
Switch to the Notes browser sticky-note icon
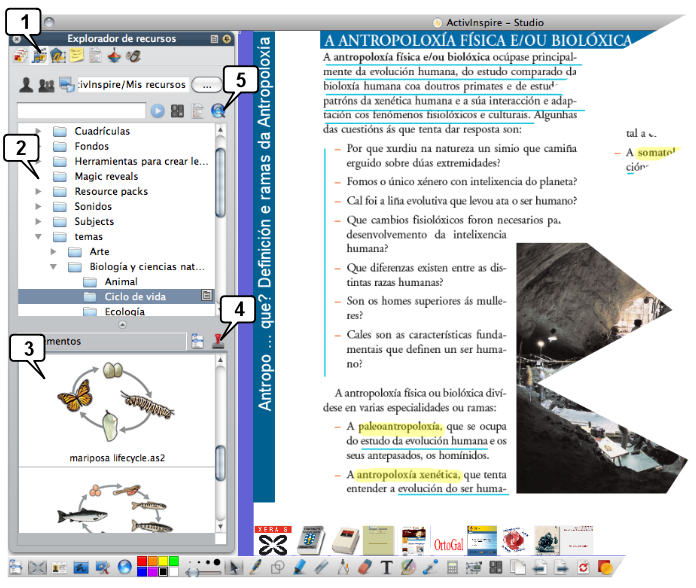point(77,57)
